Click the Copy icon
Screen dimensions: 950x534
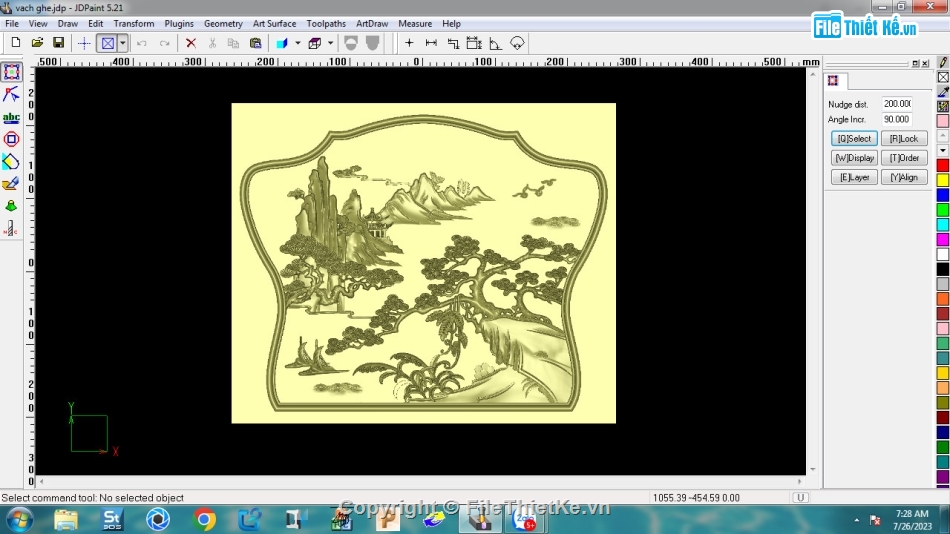(x=233, y=43)
